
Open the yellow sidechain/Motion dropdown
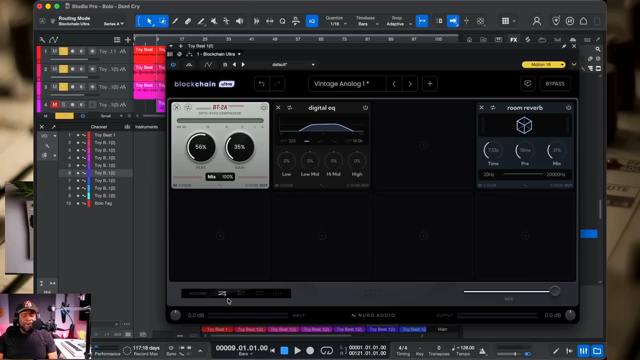(x=544, y=64)
